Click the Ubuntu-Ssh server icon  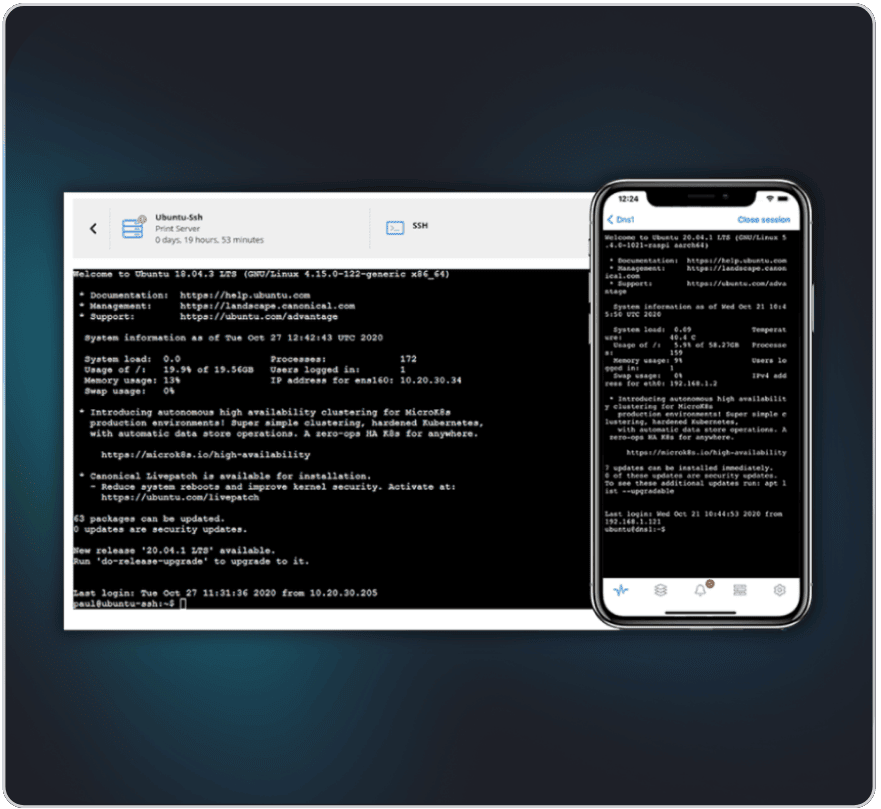(133, 226)
